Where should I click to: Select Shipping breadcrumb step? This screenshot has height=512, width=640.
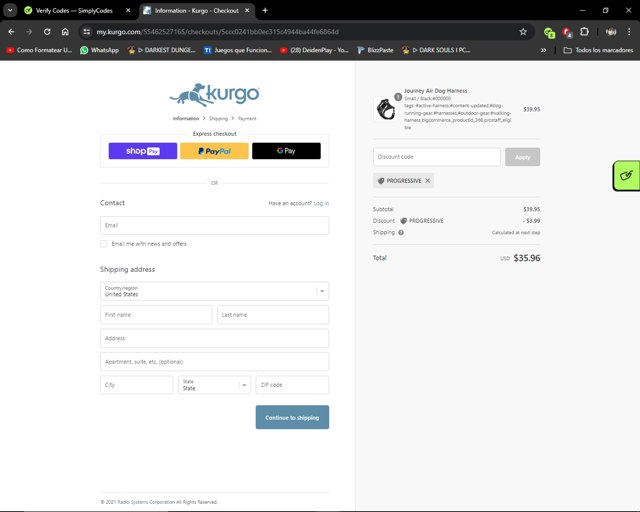point(218,118)
